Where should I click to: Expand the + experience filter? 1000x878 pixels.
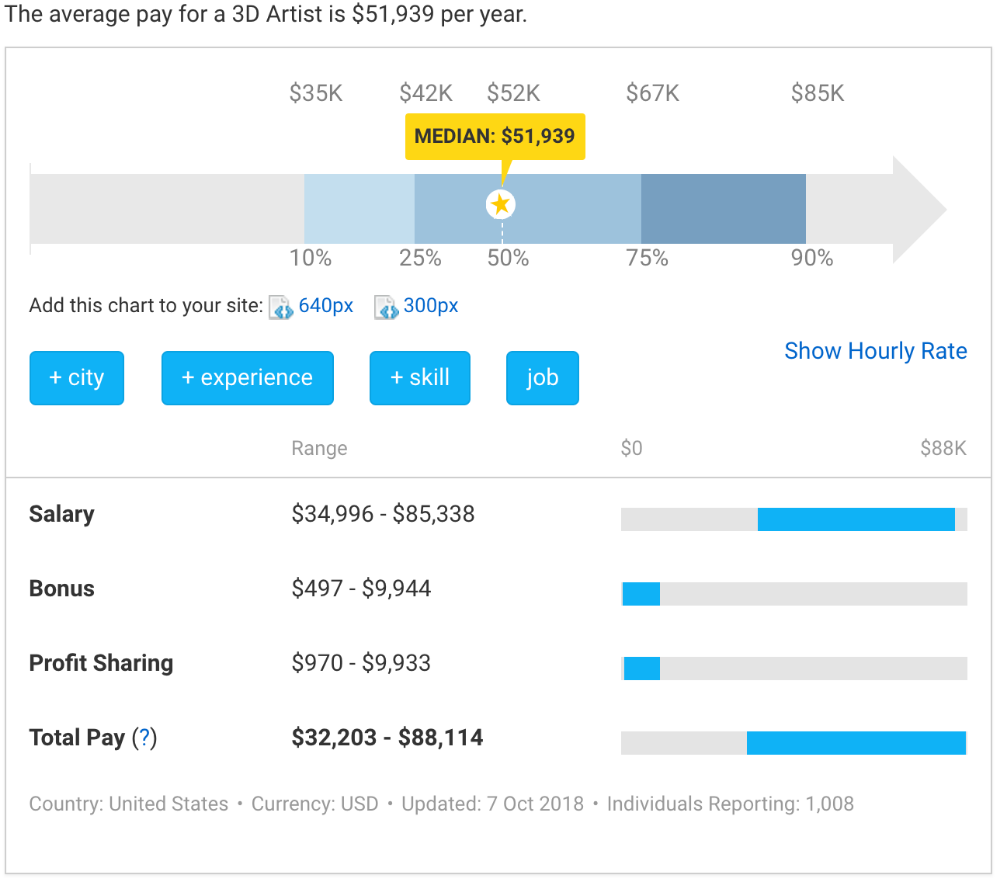[x=247, y=378]
